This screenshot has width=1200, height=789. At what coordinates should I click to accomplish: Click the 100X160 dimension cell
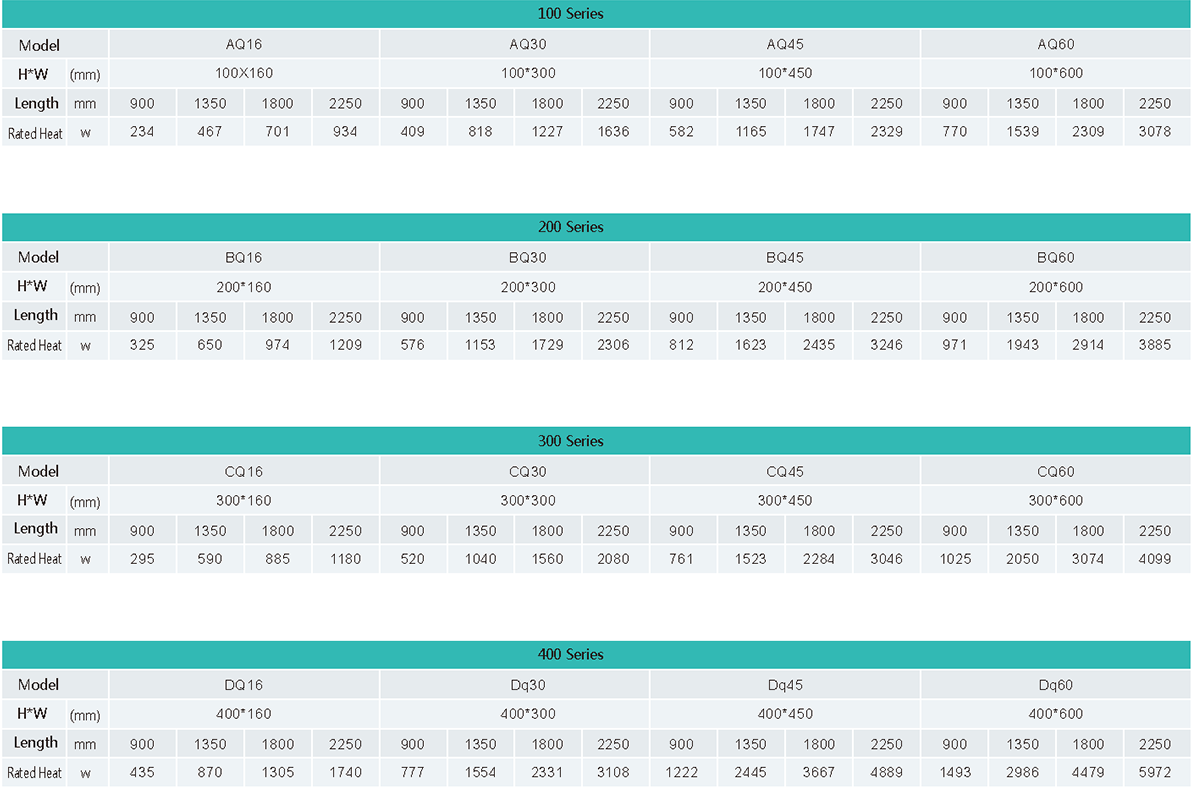pyautogui.click(x=244, y=73)
